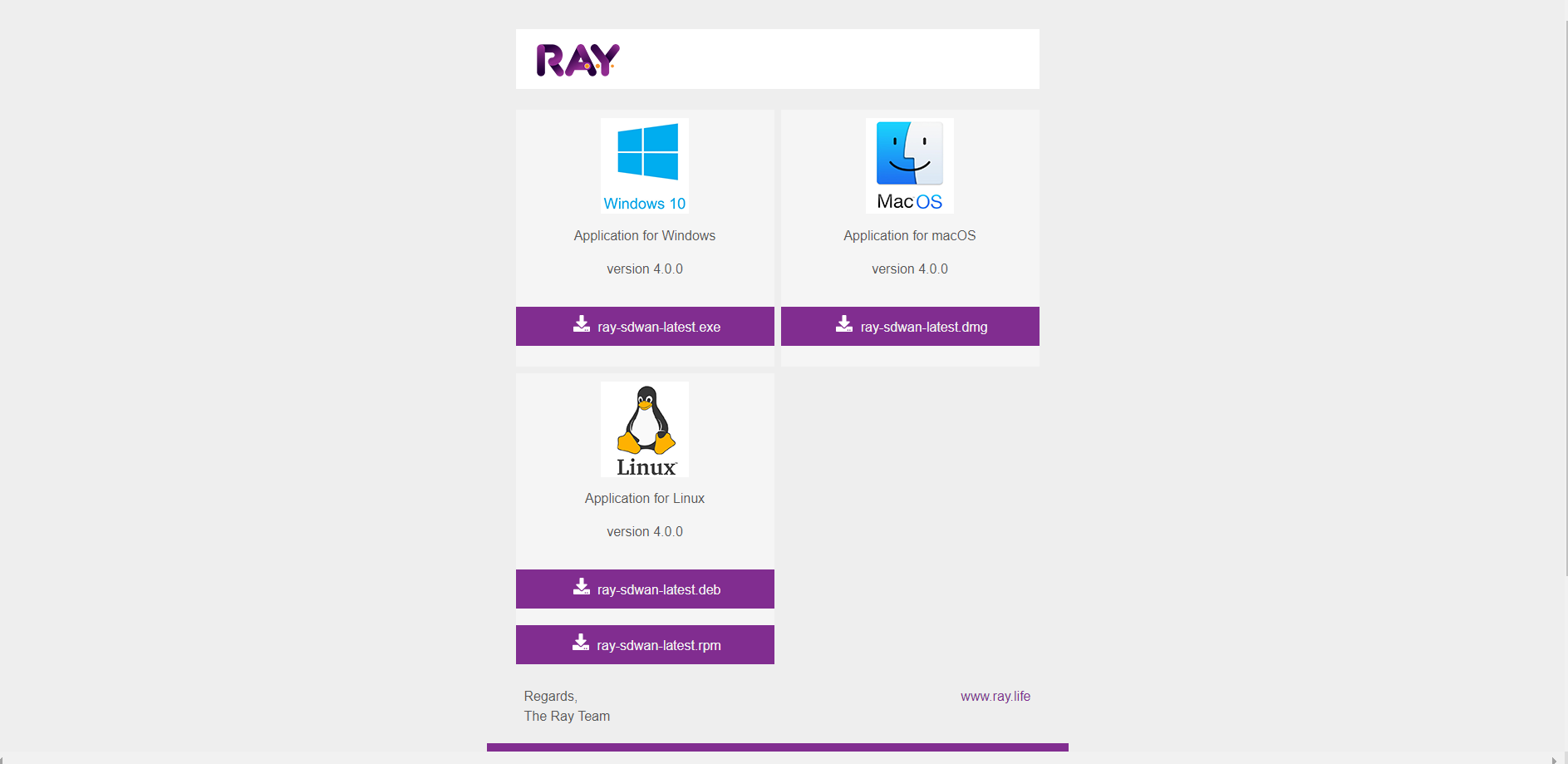Click download icon on the .deb button
Image resolution: width=1568 pixels, height=764 pixels.
[582, 587]
